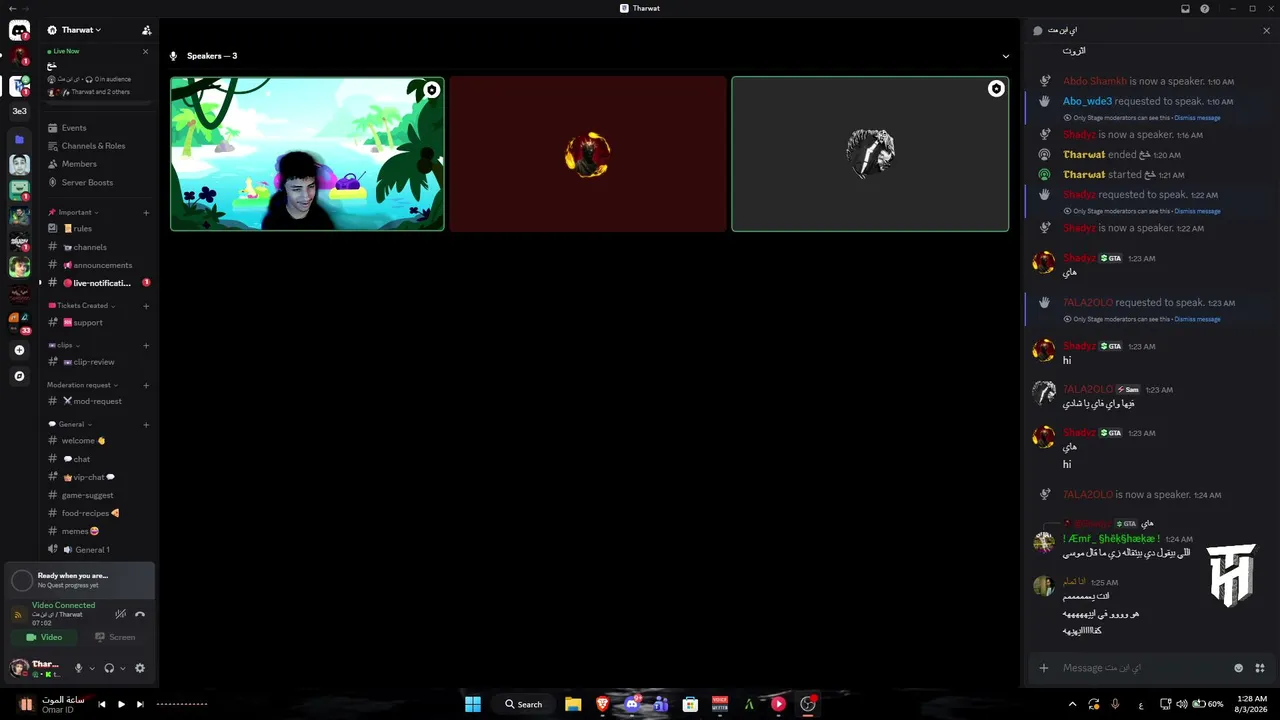This screenshot has height=720, width=1280.
Task: Select the webcam speaker video tile
Action: [x=307, y=154]
